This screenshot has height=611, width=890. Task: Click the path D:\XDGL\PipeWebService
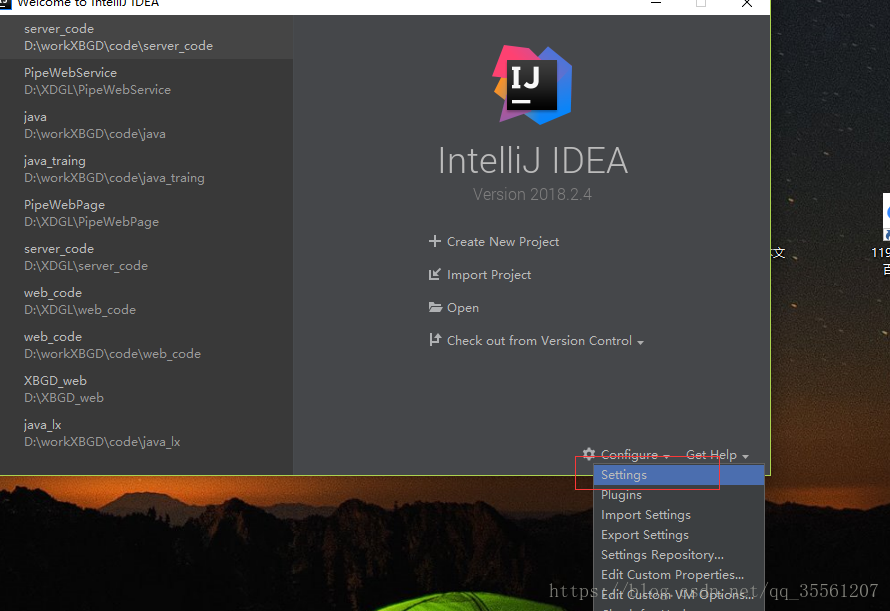(x=97, y=90)
